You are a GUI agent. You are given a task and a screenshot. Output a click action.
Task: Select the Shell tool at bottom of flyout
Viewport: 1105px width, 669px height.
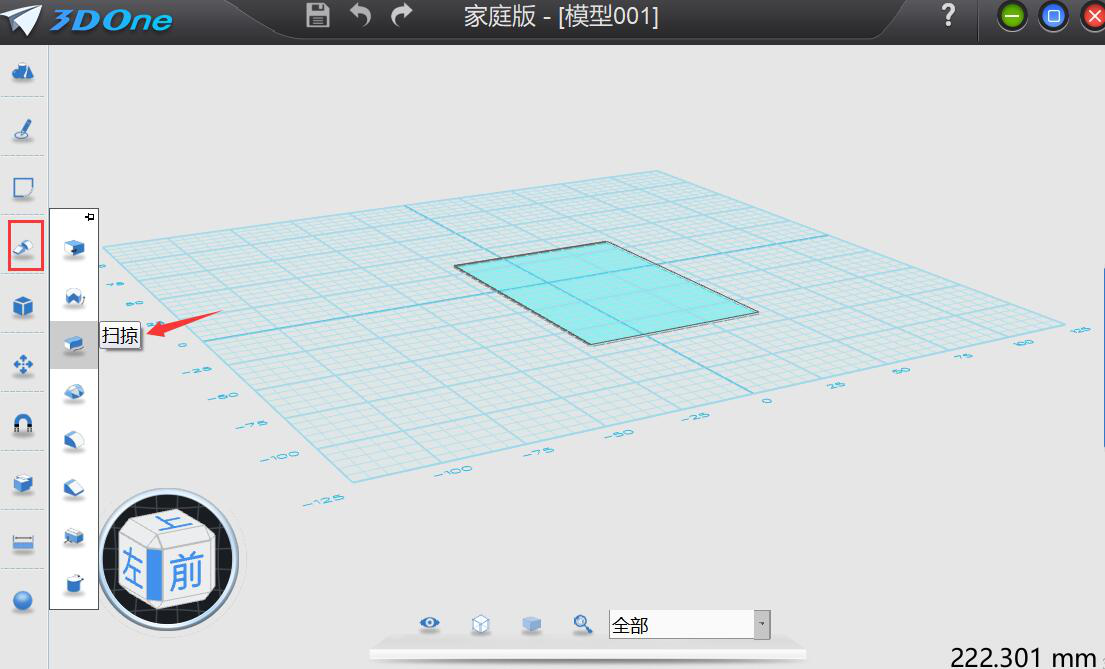(x=74, y=584)
